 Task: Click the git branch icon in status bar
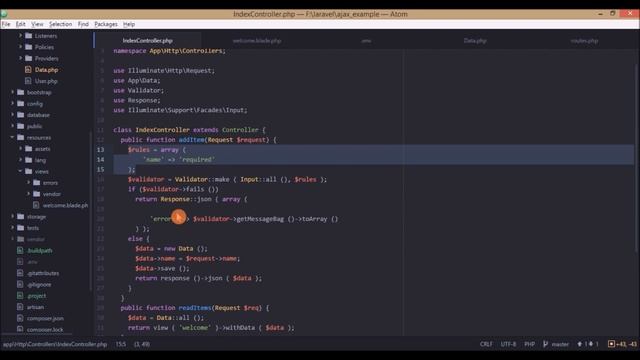pyautogui.click(x=546, y=344)
